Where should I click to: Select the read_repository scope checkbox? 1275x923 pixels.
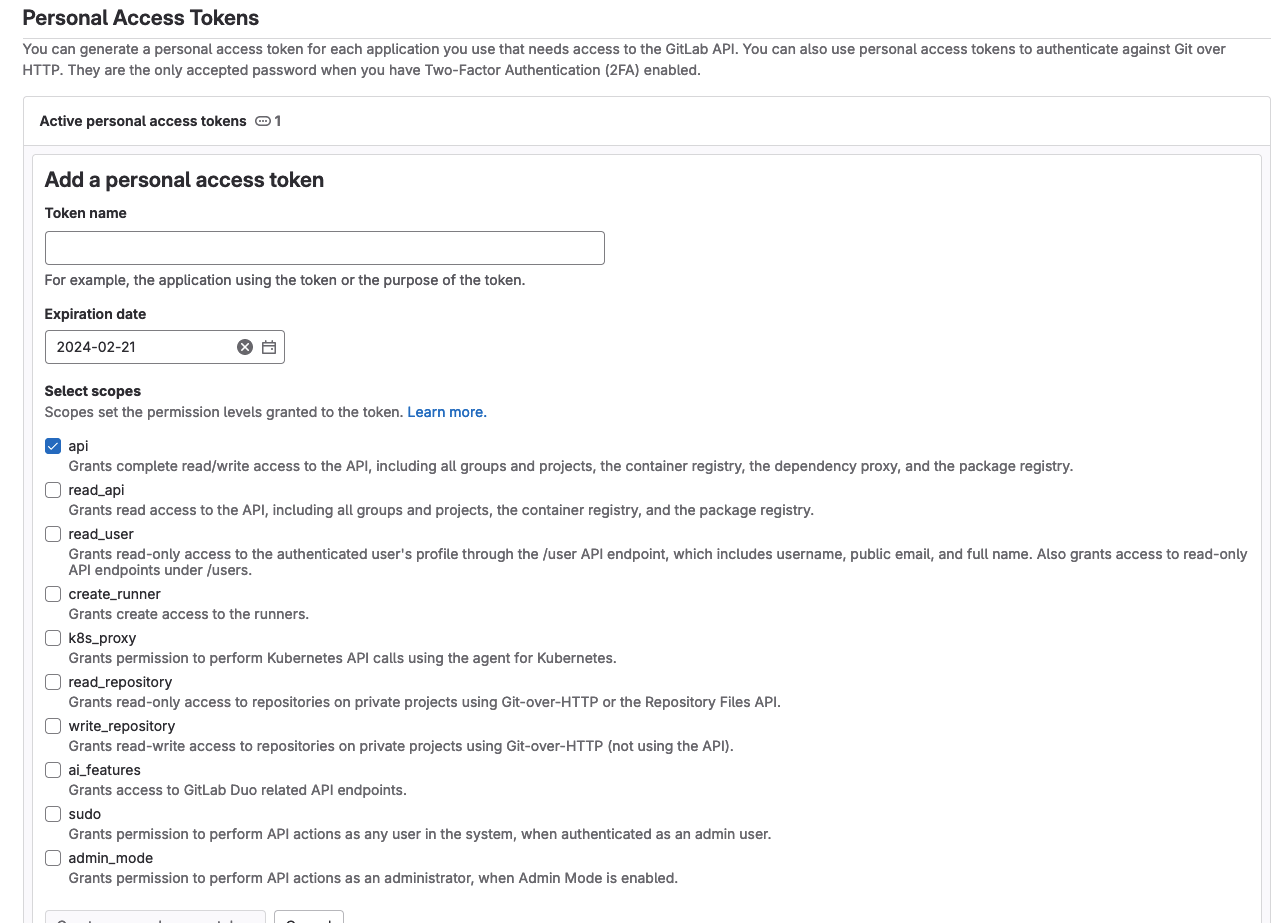coord(53,682)
